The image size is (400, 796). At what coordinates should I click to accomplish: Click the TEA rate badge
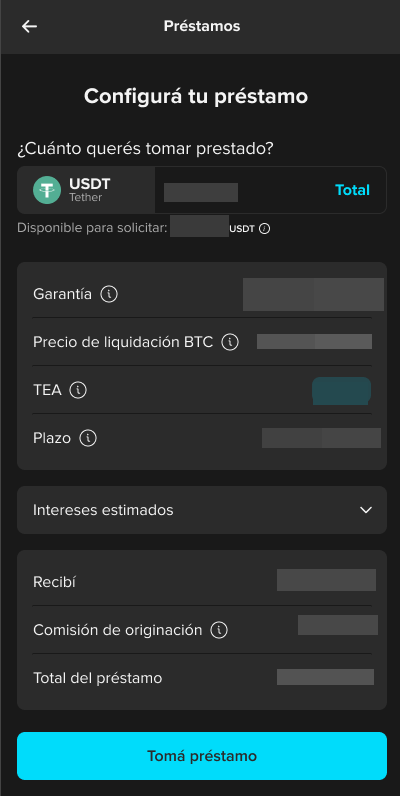tap(341, 390)
